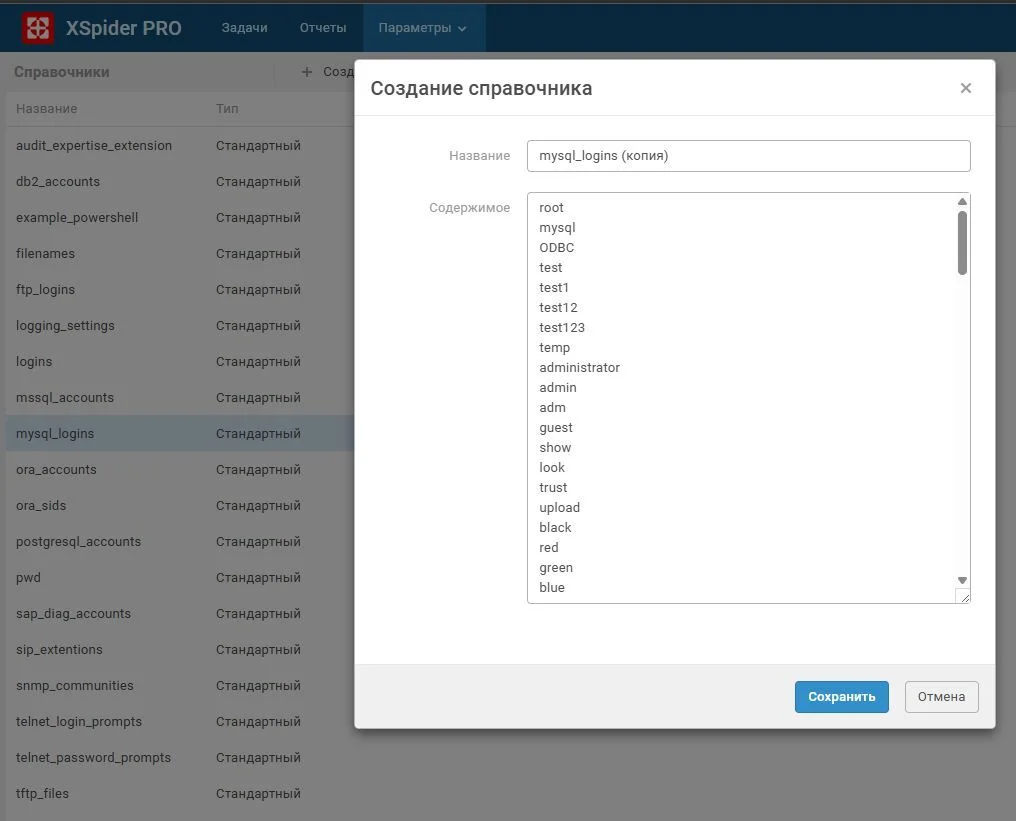1016x821 pixels.
Task: Click the textarea resize grip corner
Action: [964, 596]
